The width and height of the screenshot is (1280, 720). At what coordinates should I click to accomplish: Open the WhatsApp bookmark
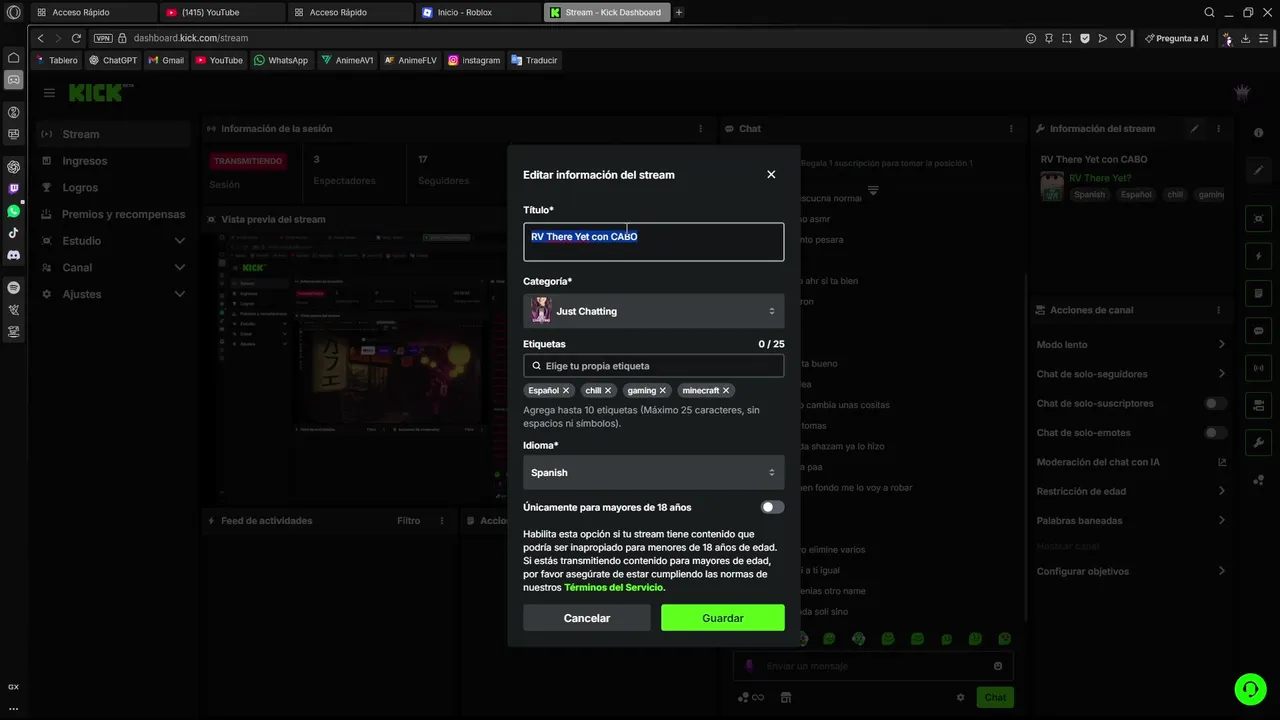pos(281,60)
